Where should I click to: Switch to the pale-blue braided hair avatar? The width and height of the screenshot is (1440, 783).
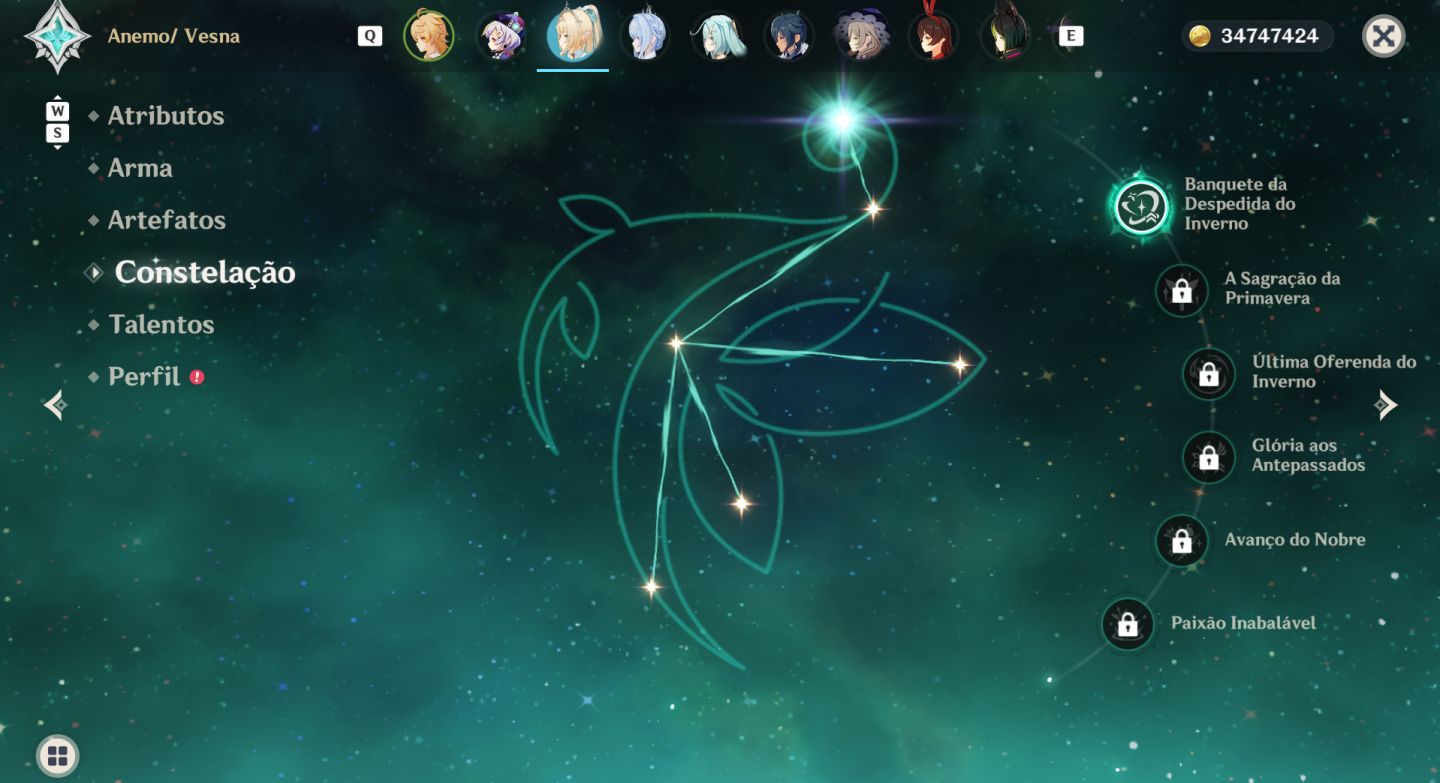pyautogui.click(x=645, y=36)
